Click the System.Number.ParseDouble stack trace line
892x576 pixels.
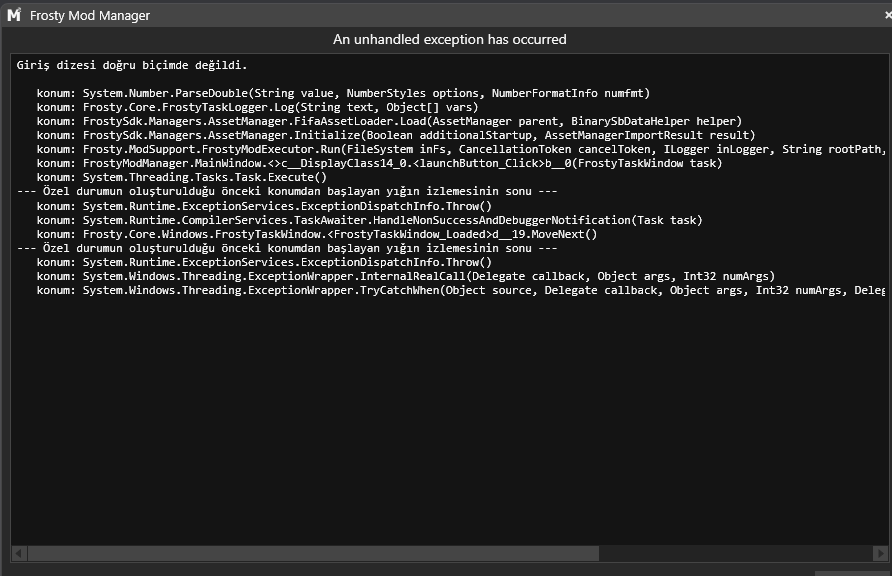tap(343, 93)
